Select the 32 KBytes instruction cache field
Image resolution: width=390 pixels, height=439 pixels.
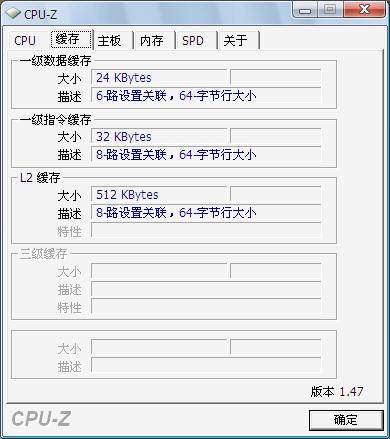tap(159, 137)
